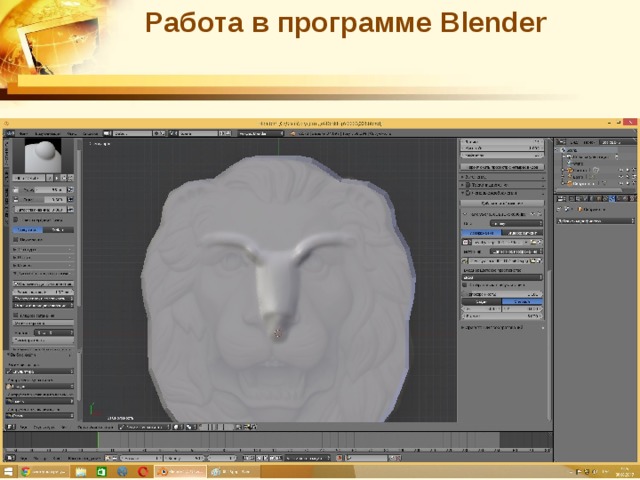Click the Scene icon in outliner tree
This screenshot has width=640, height=480.
tap(563, 150)
